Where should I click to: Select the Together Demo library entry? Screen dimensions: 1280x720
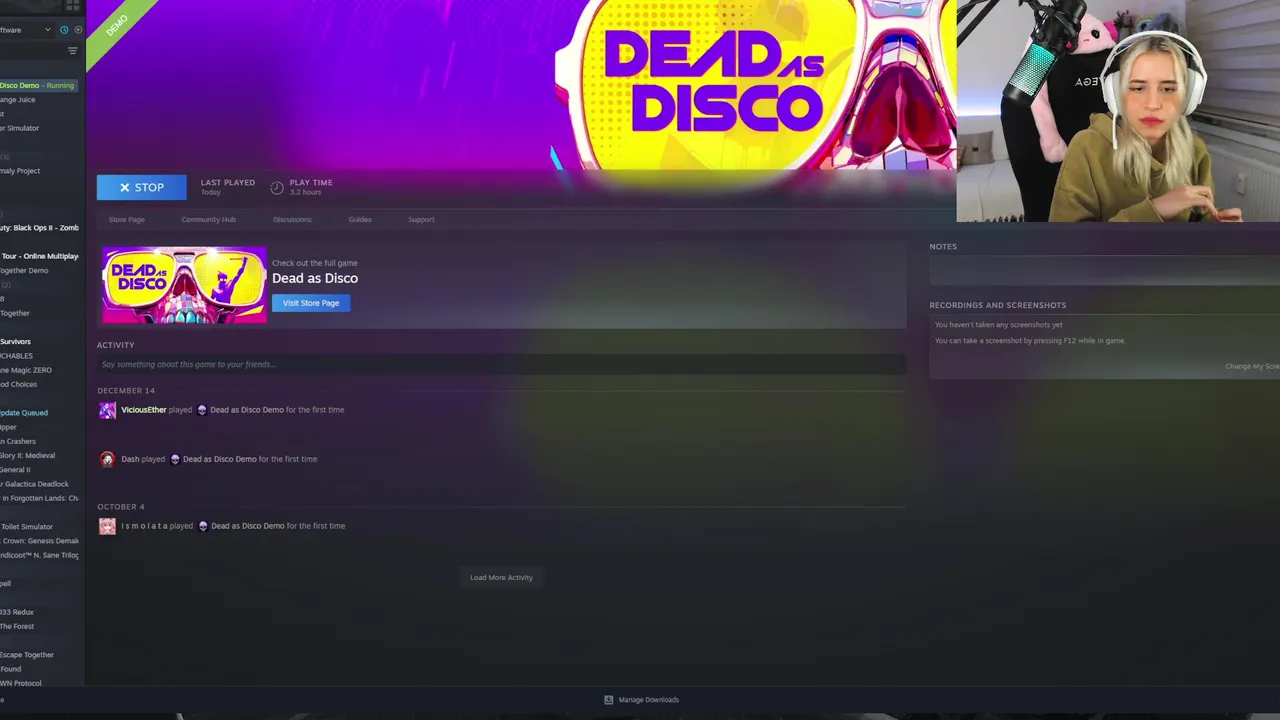pyautogui.click(x=24, y=271)
